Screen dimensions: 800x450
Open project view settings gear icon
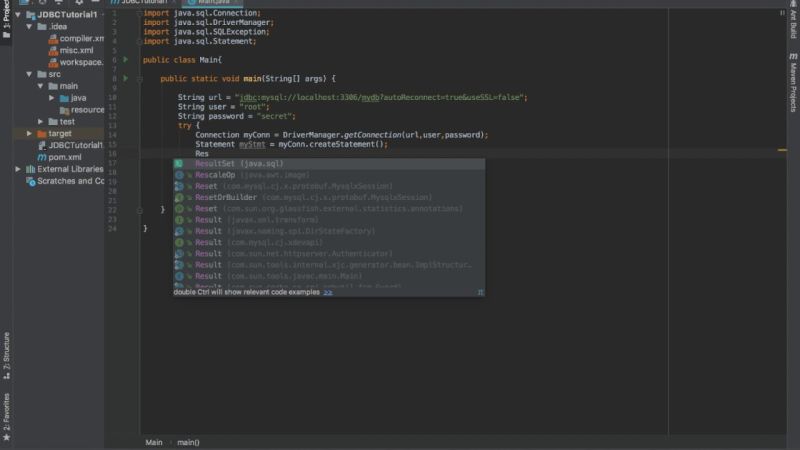click(x=79, y=2)
